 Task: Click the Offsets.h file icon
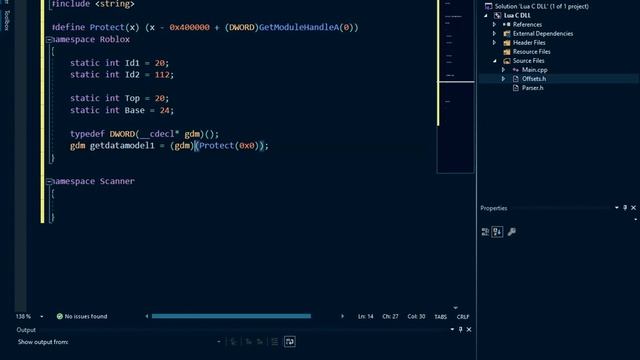coord(516,79)
